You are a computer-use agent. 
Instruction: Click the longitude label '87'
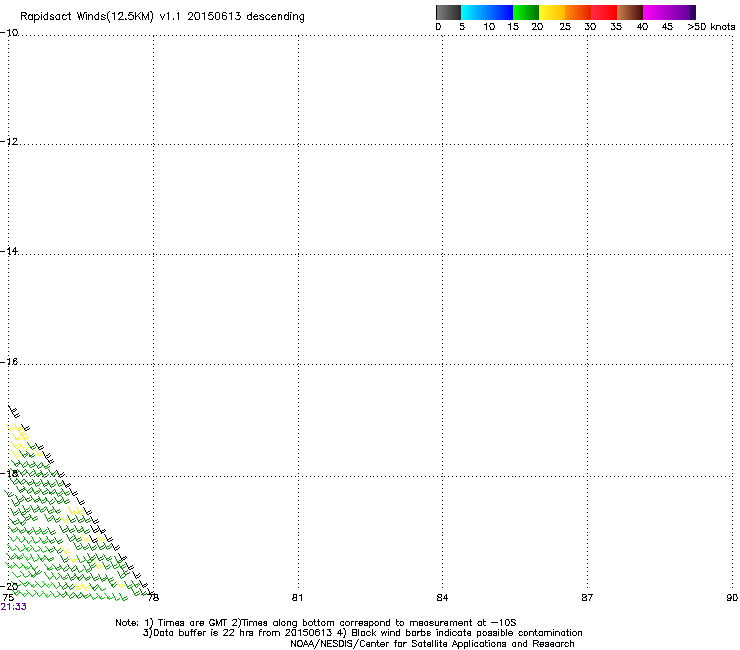coord(587,598)
